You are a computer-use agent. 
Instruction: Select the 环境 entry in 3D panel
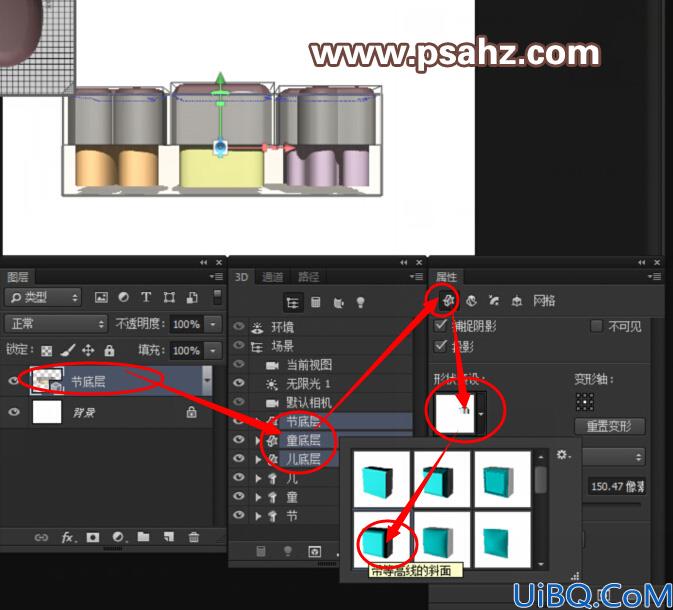pyautogui.click(x=283, y=327)
